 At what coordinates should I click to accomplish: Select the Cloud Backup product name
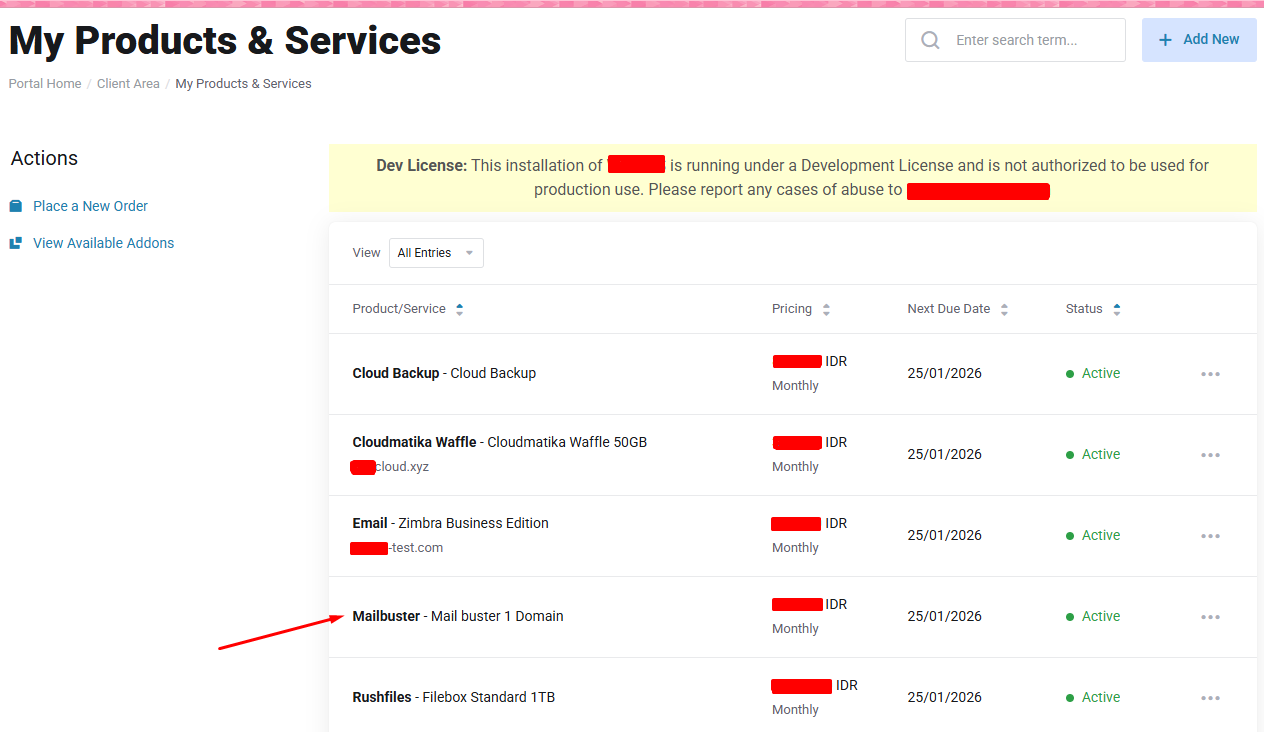click(444, 373)
